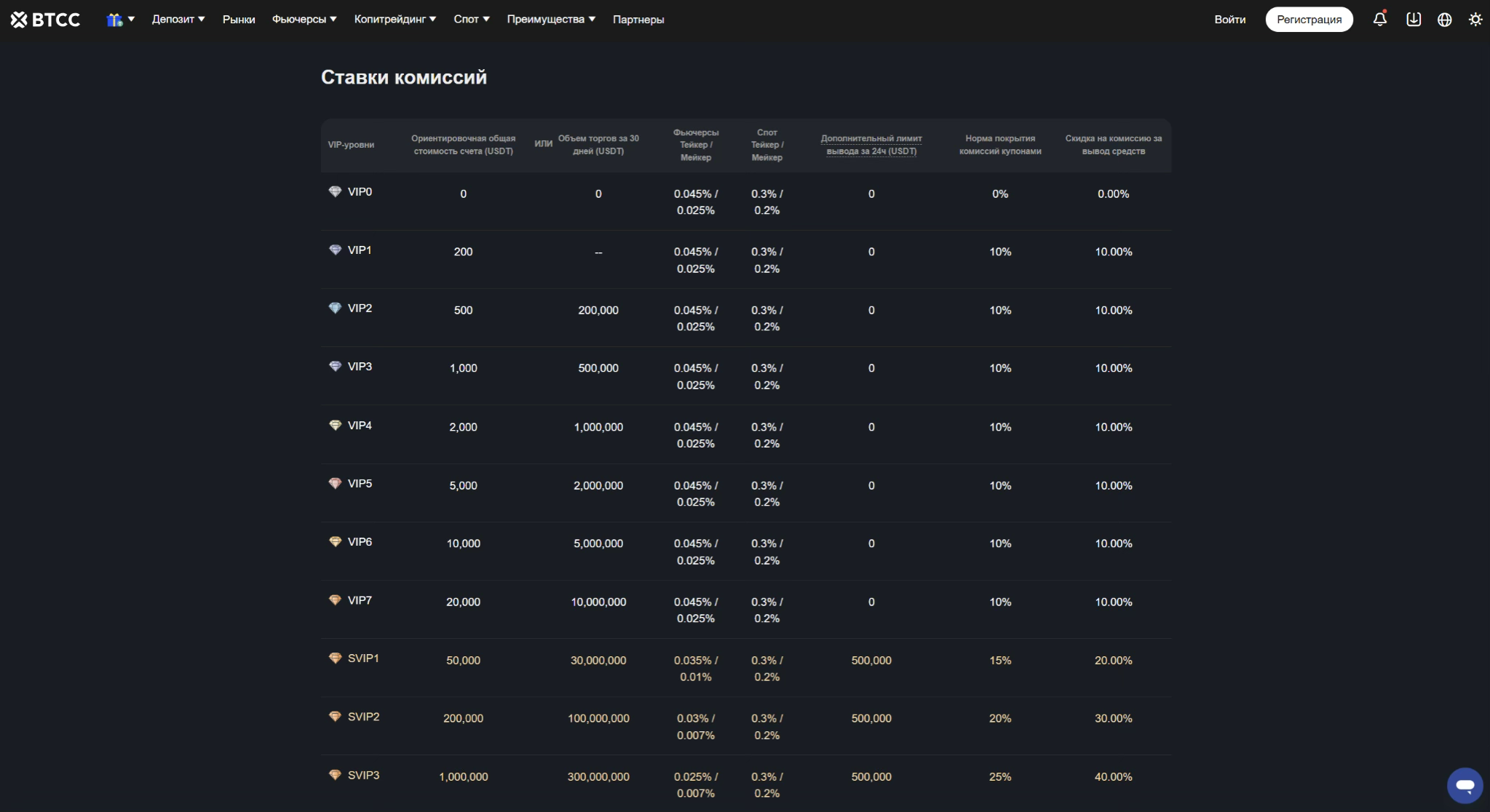The width and height of the screenshot is (1490, 812).
Task: Click the Войти login link
Action: tap(1229, 20)
